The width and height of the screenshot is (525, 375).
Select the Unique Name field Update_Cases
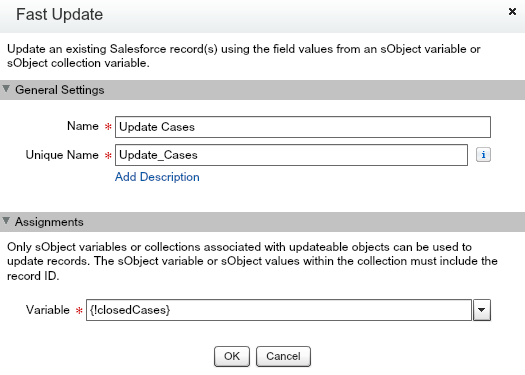(x=291, y=155)
